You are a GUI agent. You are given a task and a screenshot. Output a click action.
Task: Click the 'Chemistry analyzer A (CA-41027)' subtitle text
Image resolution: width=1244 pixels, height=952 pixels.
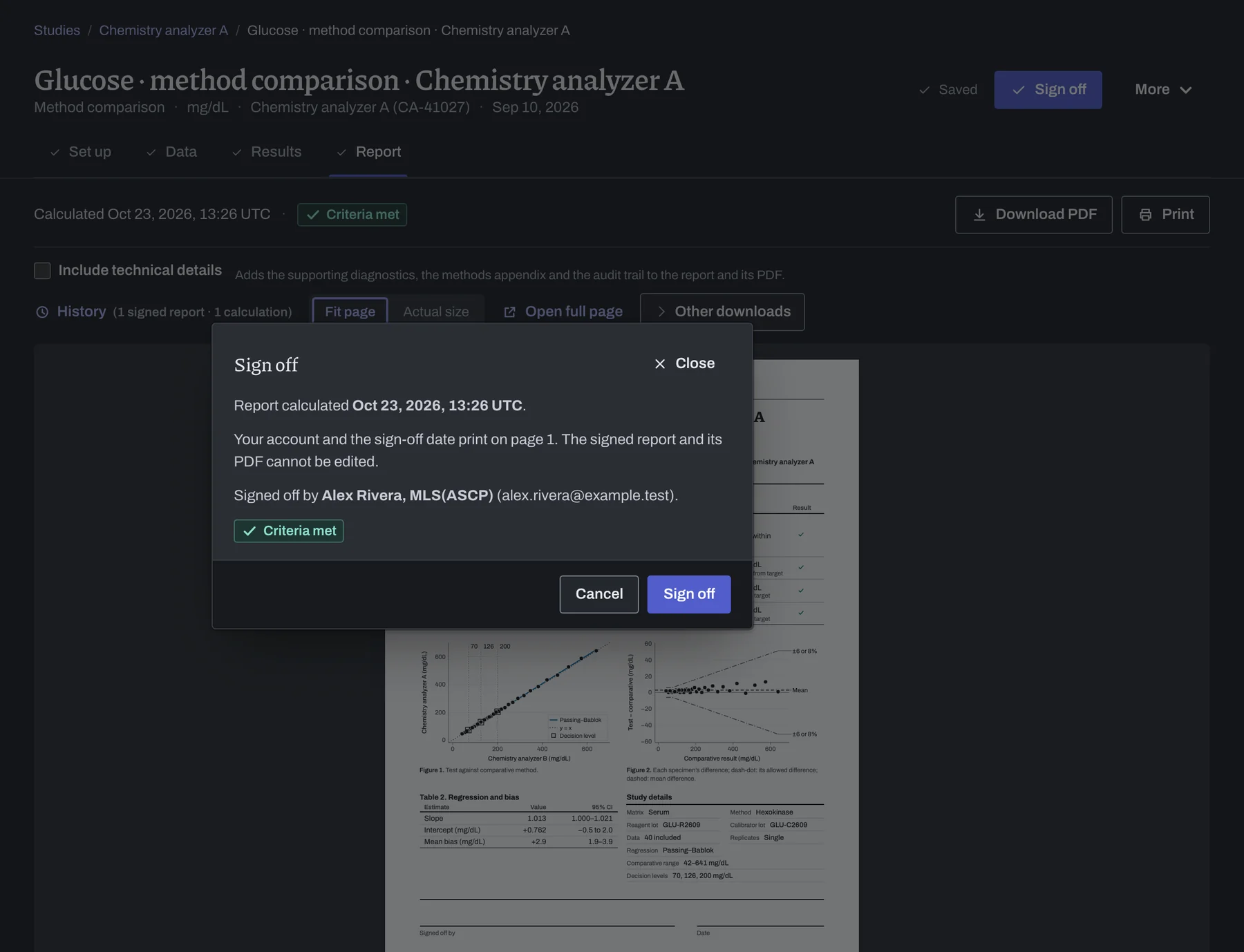(x=360, y=107)
